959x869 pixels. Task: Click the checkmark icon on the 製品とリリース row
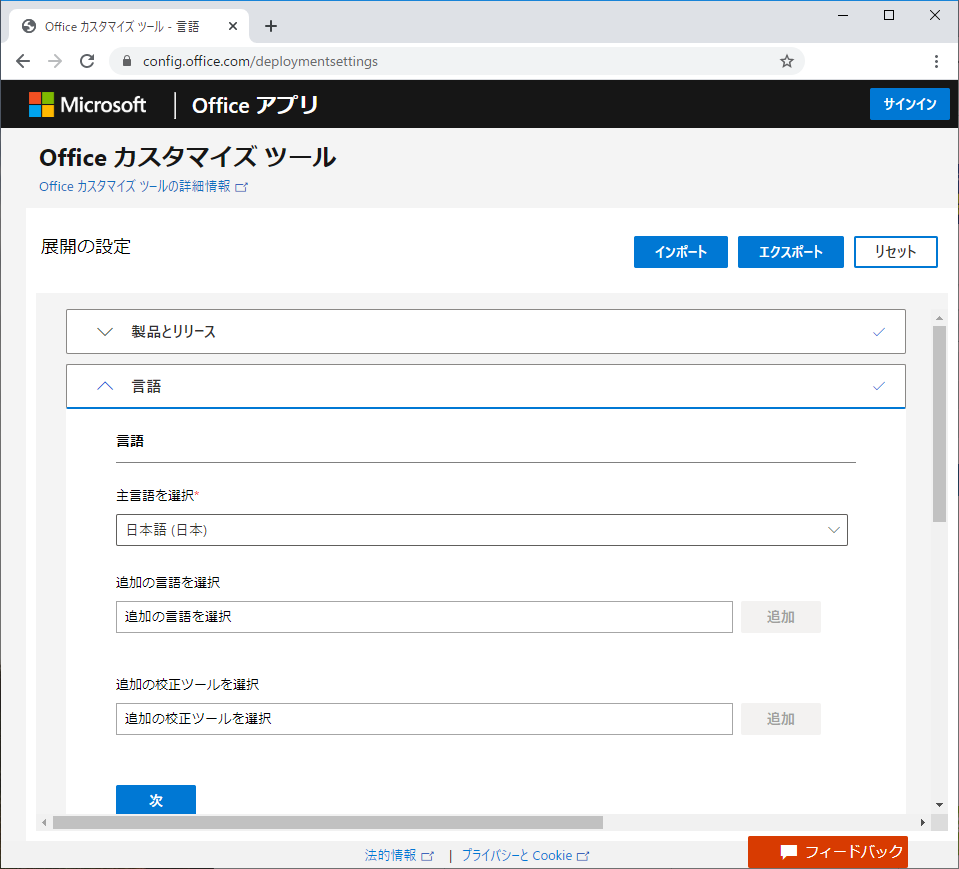coord(879,331)
